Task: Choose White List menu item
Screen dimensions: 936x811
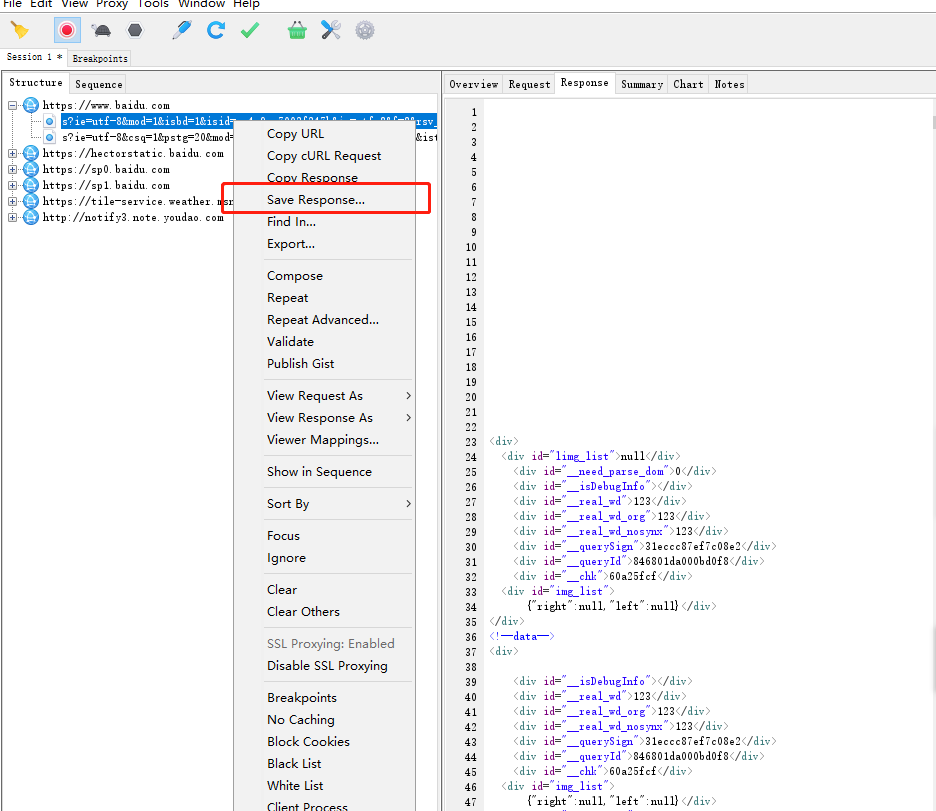Action: point(324,786)
